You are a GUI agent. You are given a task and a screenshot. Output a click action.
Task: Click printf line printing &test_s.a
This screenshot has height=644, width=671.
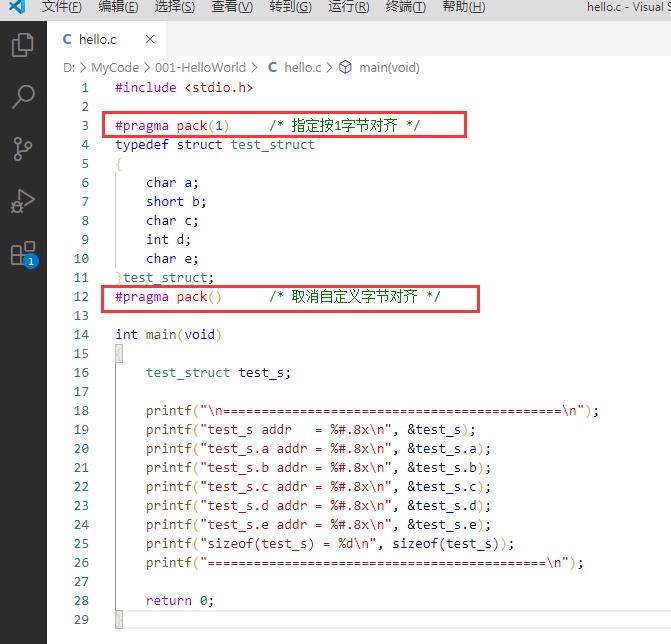[x=318, y=449]
